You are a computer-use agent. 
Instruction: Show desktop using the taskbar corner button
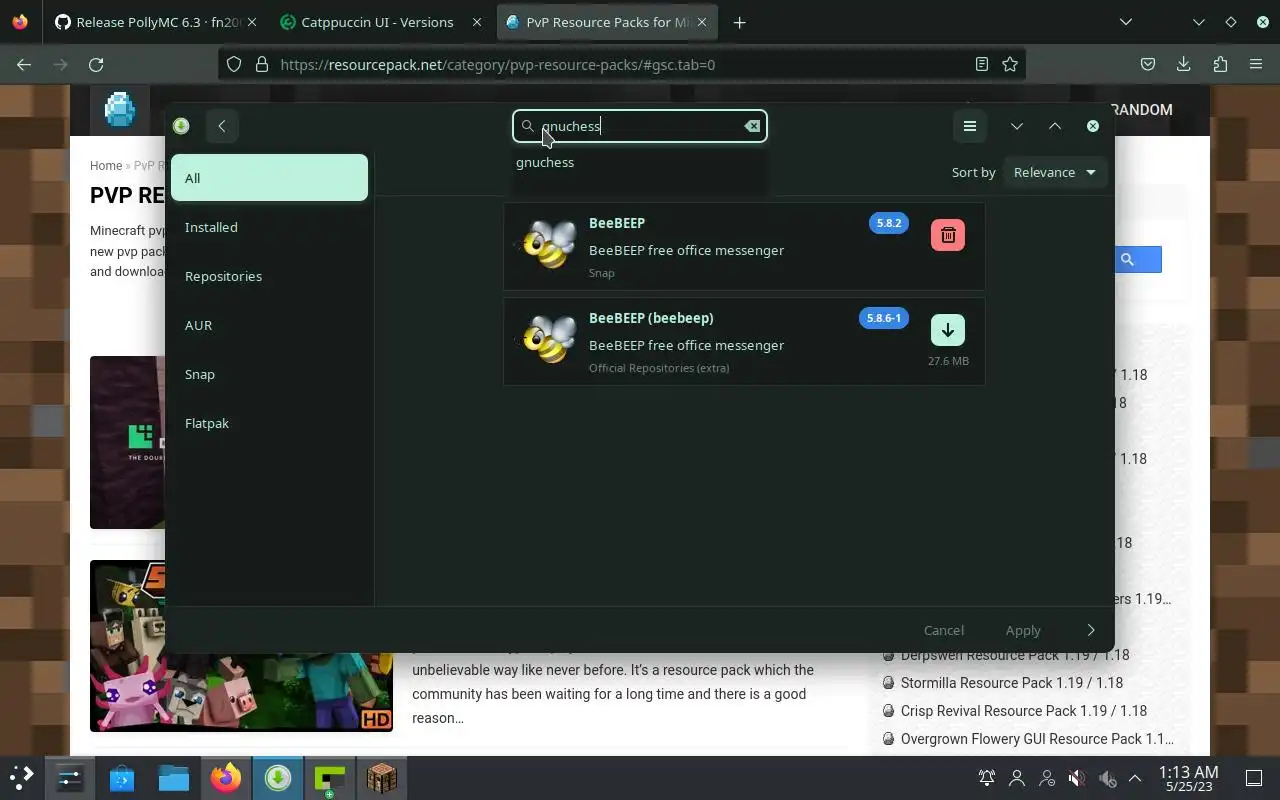click(1254, 778)
